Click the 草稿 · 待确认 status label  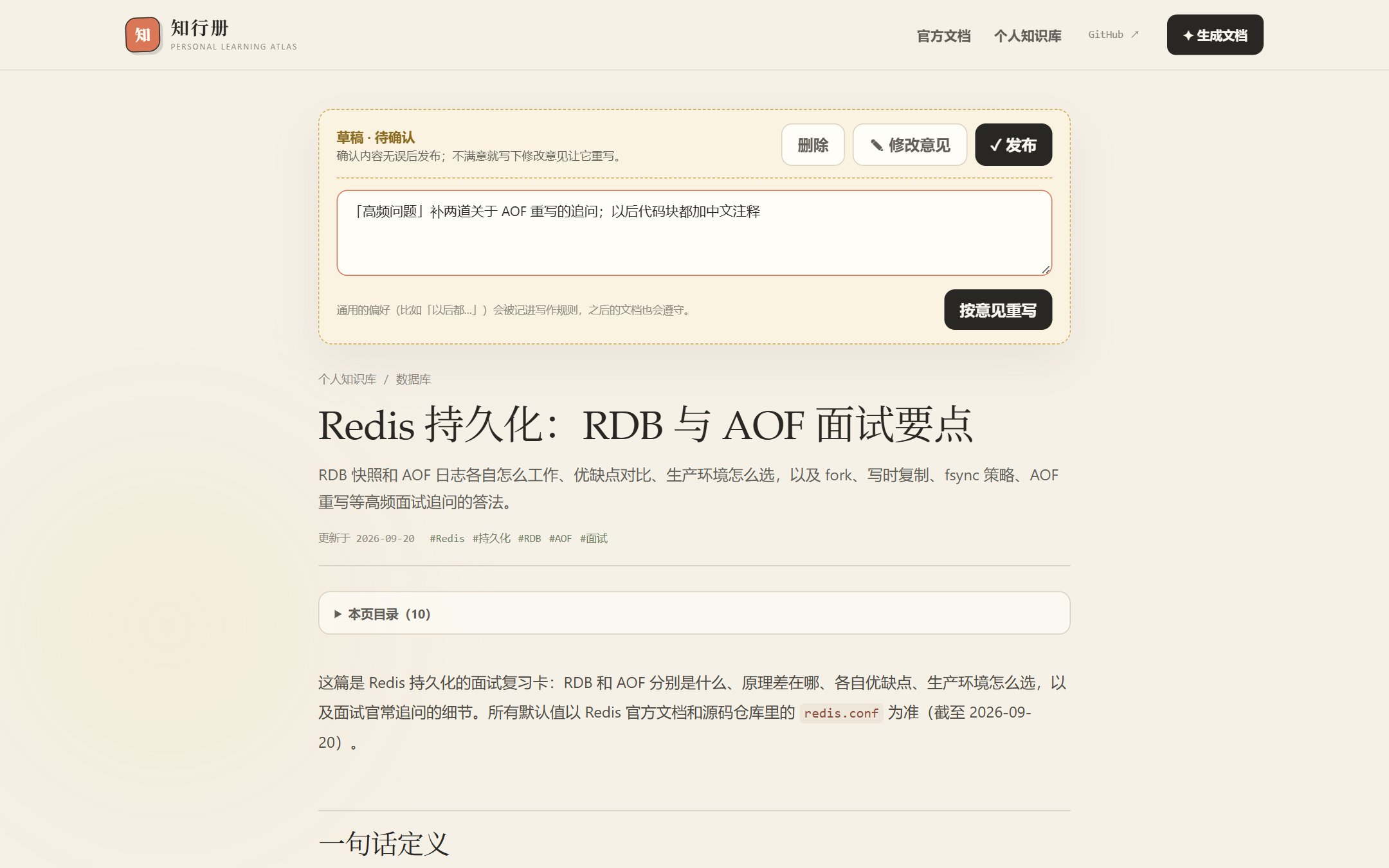[376, 137]
